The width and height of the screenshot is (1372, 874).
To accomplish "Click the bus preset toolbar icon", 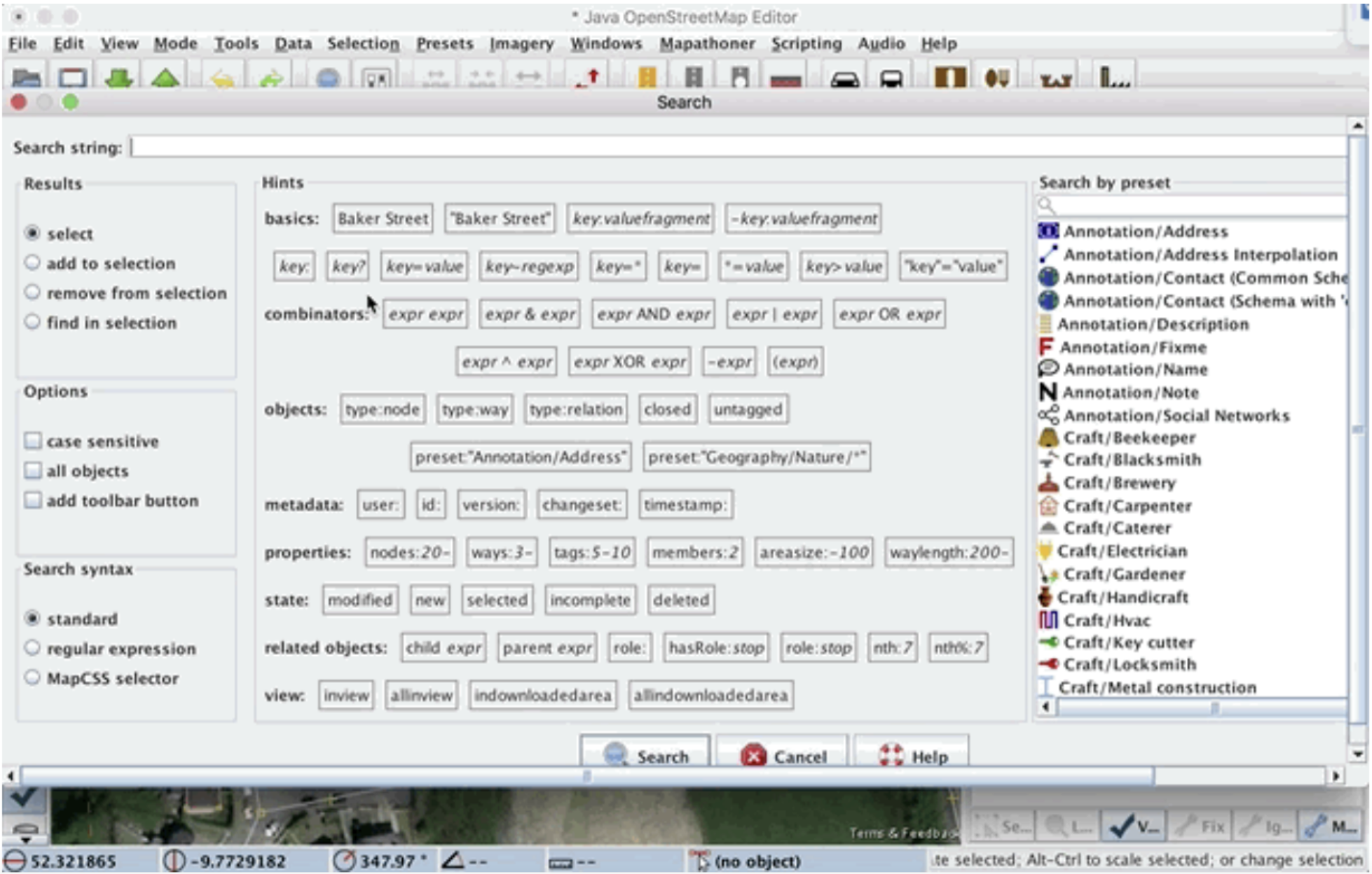I will pos(891,78).
